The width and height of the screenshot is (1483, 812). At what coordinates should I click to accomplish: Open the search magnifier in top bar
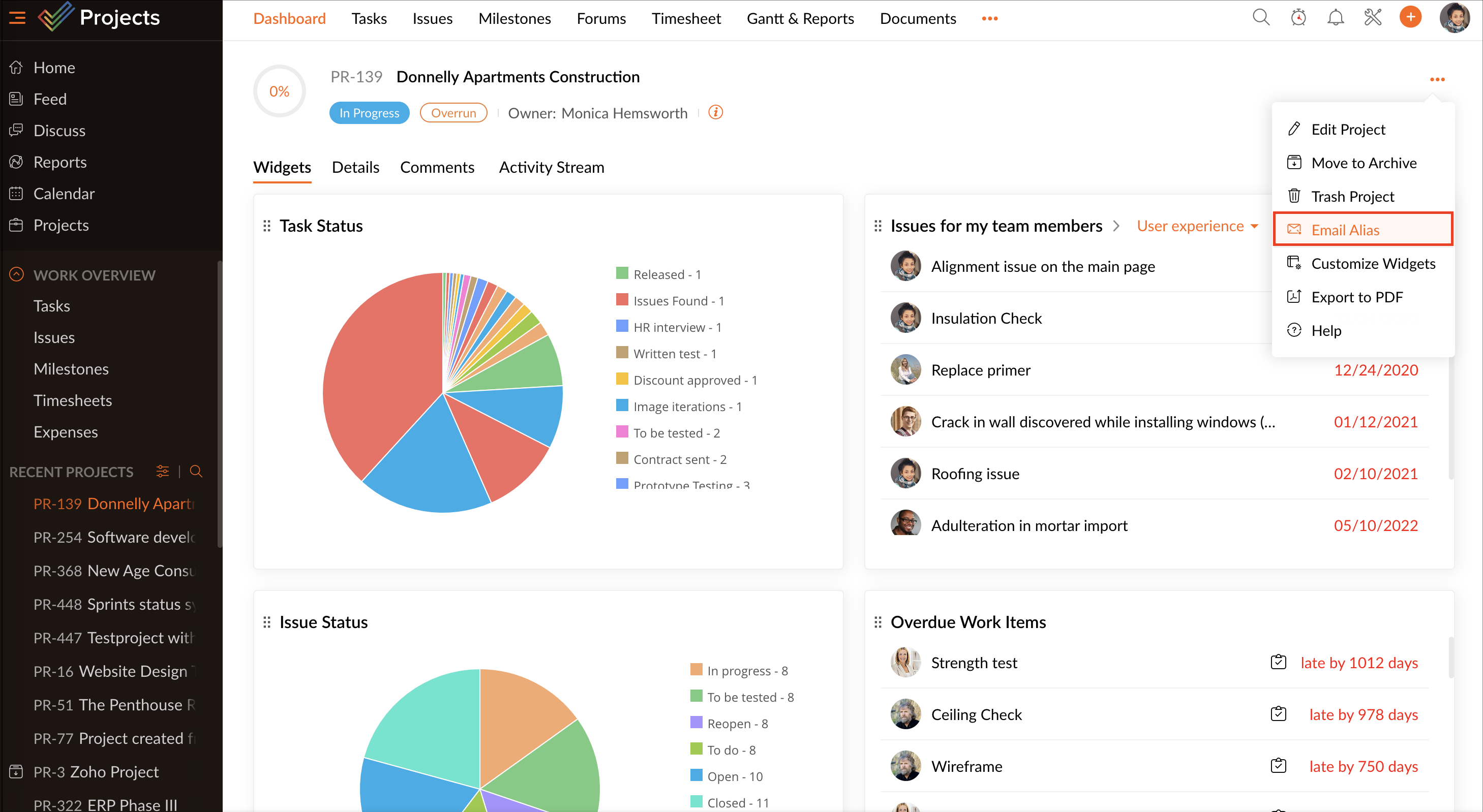point(1260,18)
